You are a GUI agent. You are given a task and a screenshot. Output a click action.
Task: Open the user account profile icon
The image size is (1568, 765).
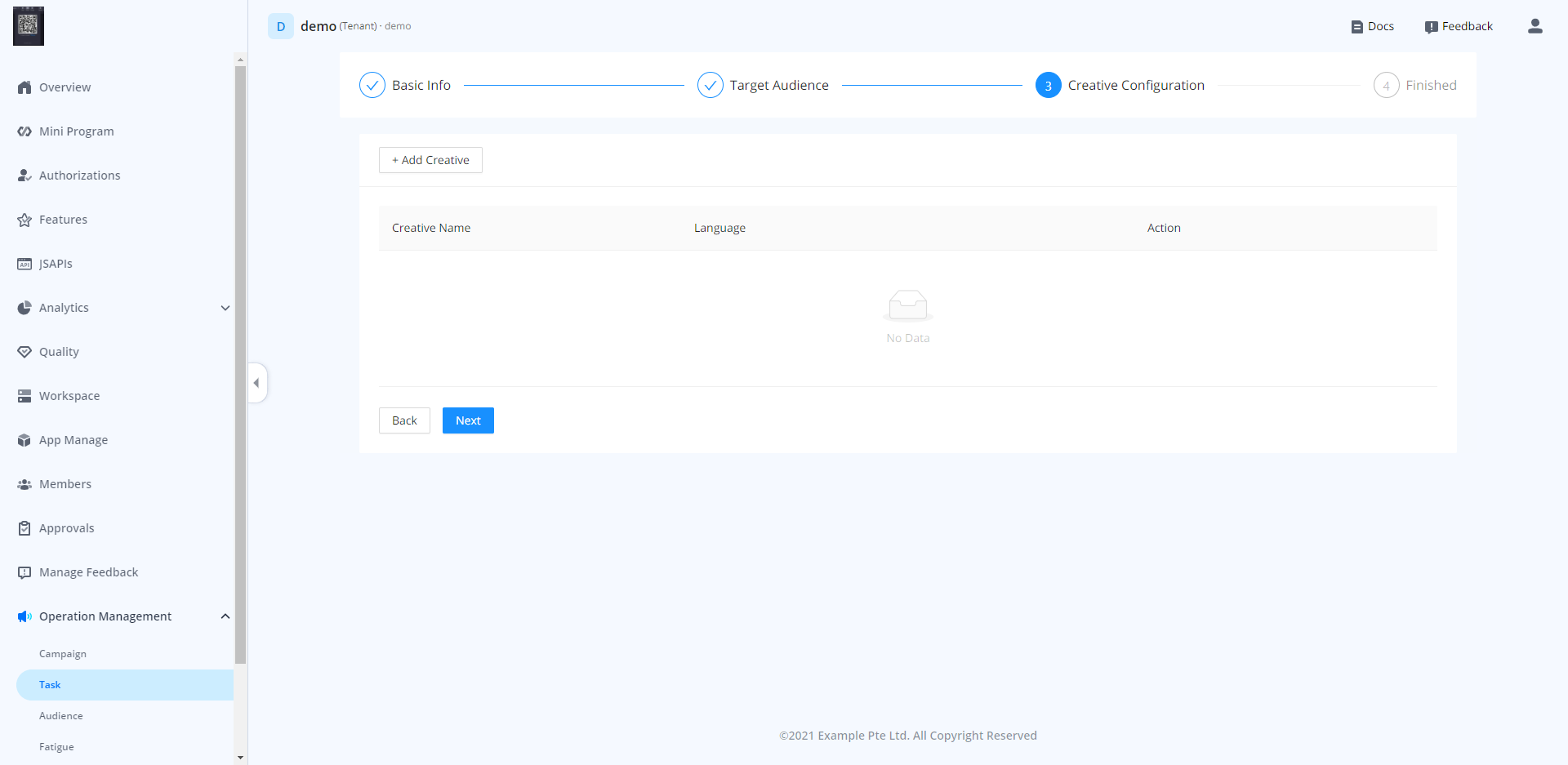point(1535,26)
